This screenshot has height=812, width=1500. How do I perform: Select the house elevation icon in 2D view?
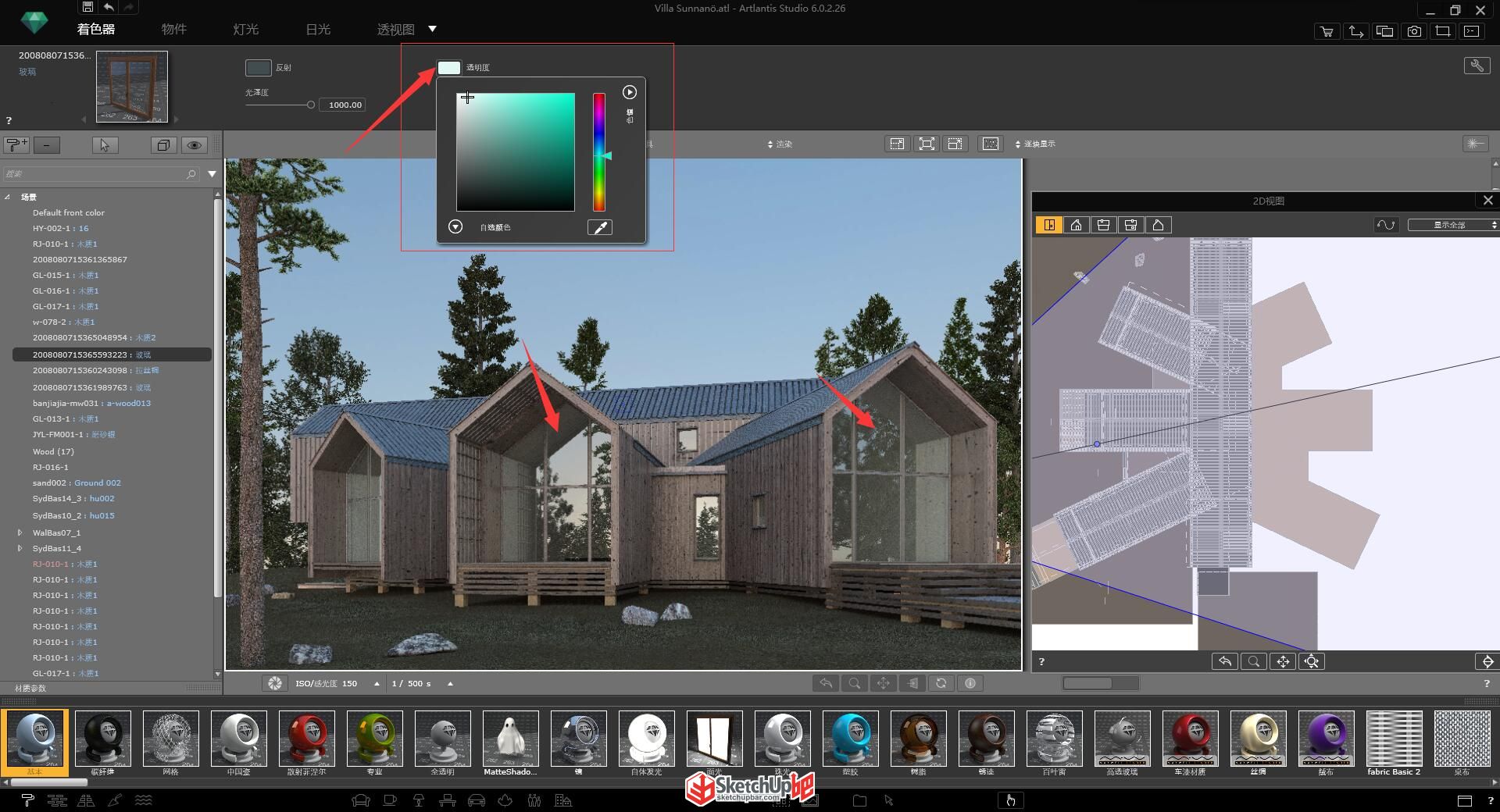pos(1077,225)
